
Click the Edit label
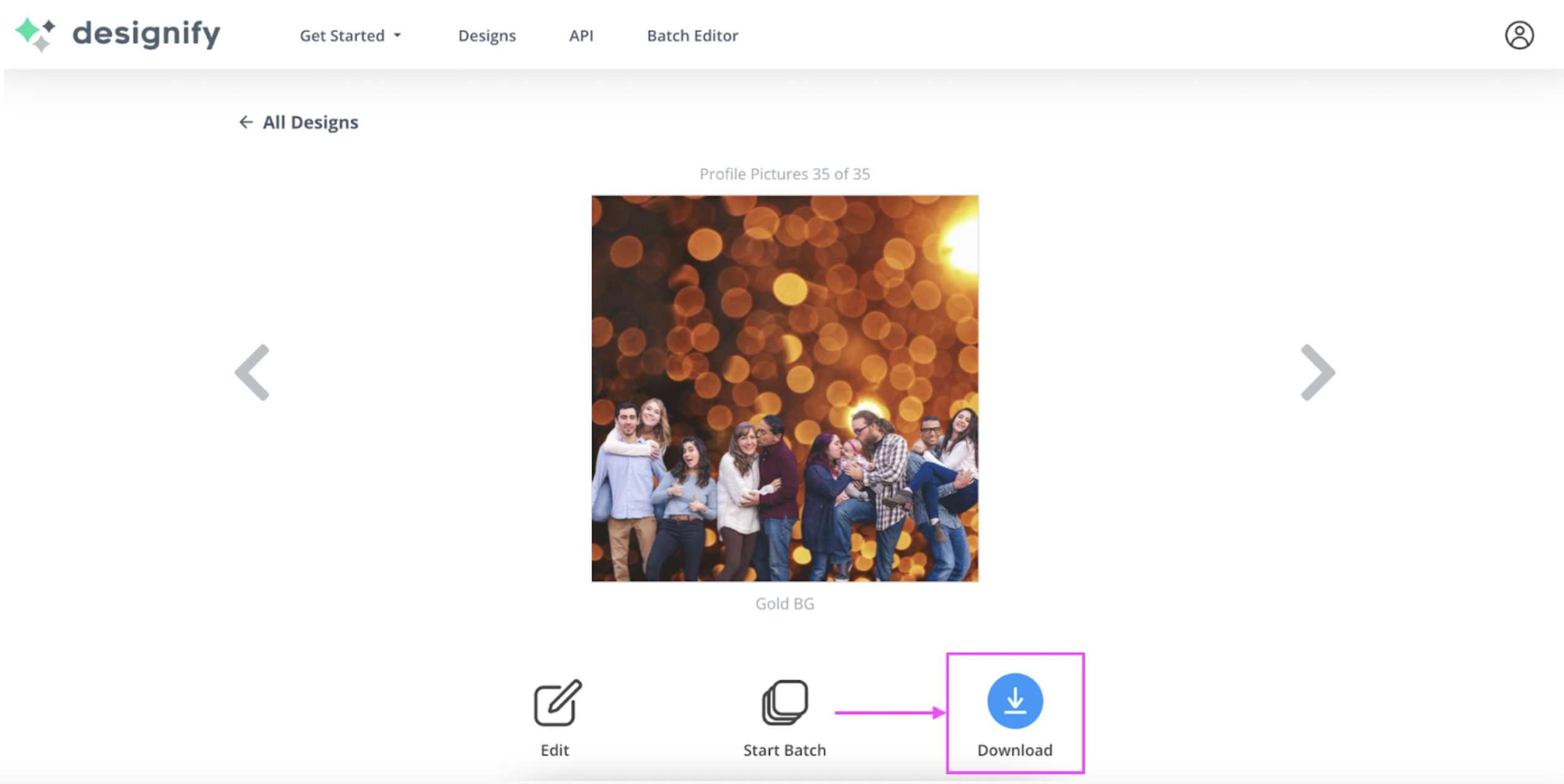[554, 750]
